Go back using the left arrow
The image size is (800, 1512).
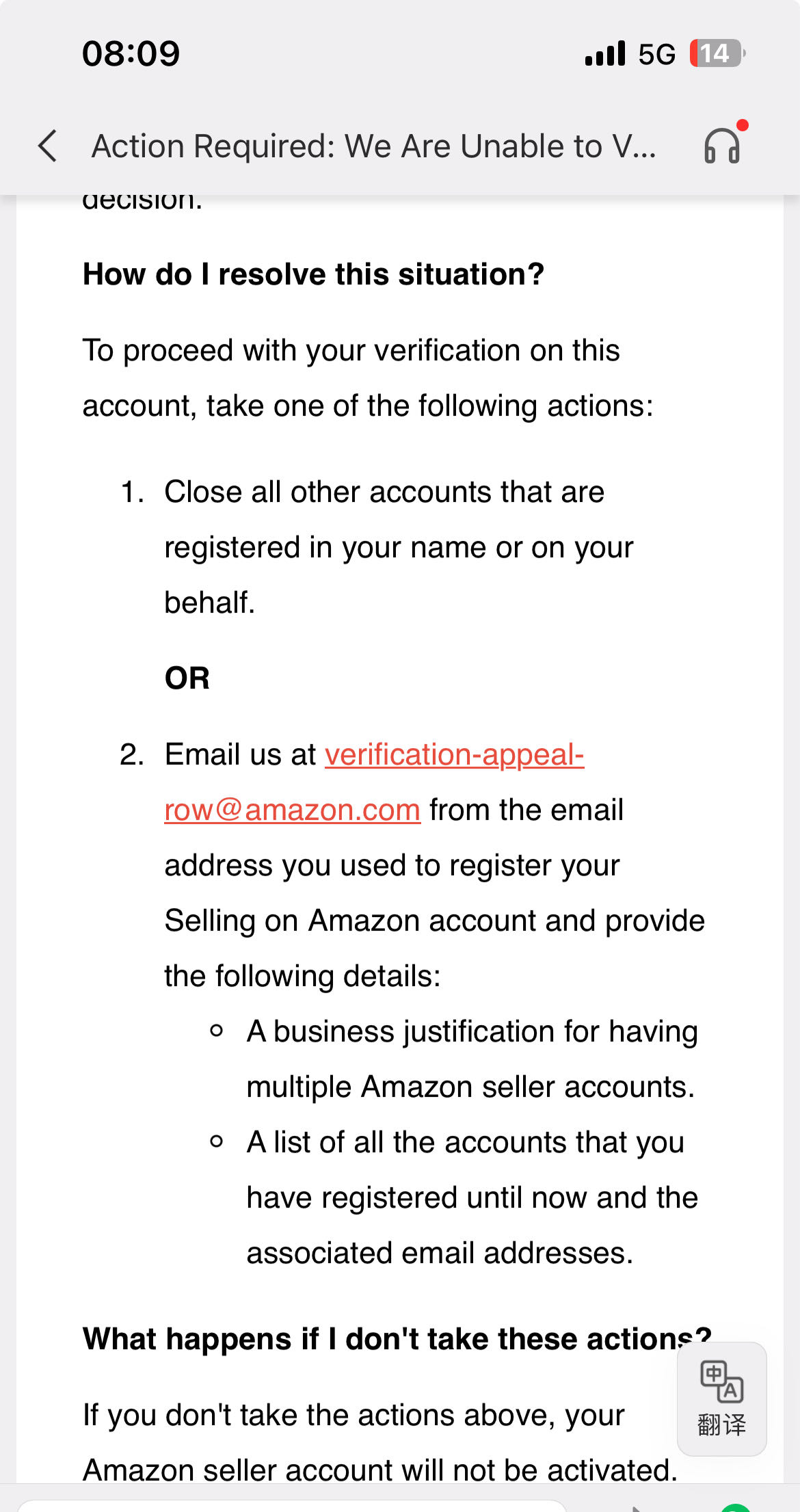48,146
